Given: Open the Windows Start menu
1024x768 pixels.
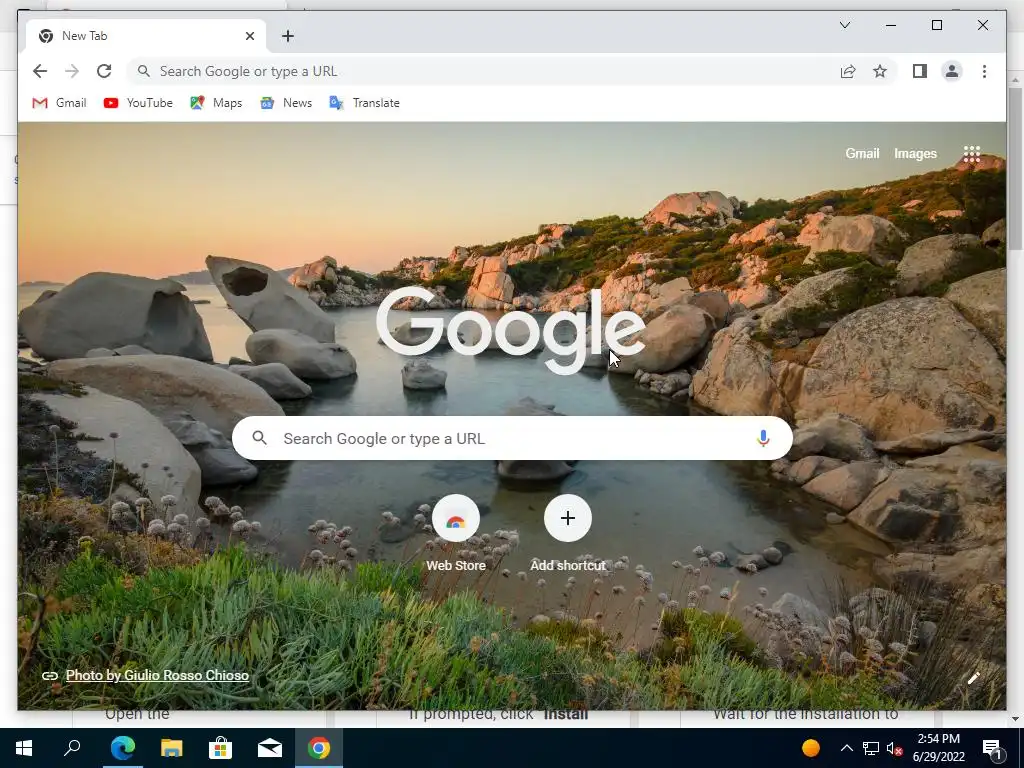Looking at the screenshot, I should pos(24,748).
